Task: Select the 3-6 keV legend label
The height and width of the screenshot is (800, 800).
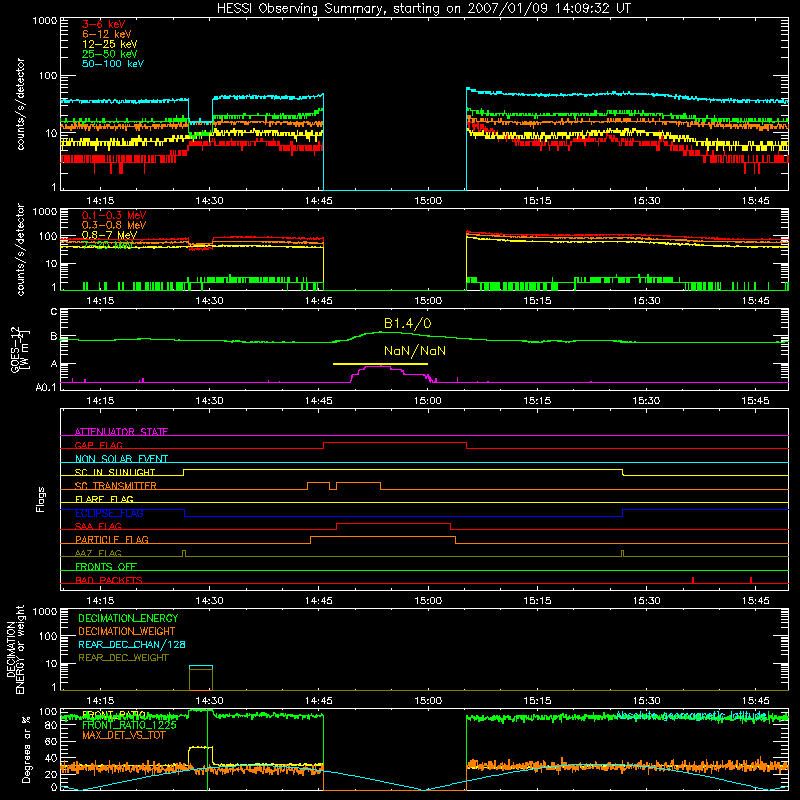Action: [104, 24]
